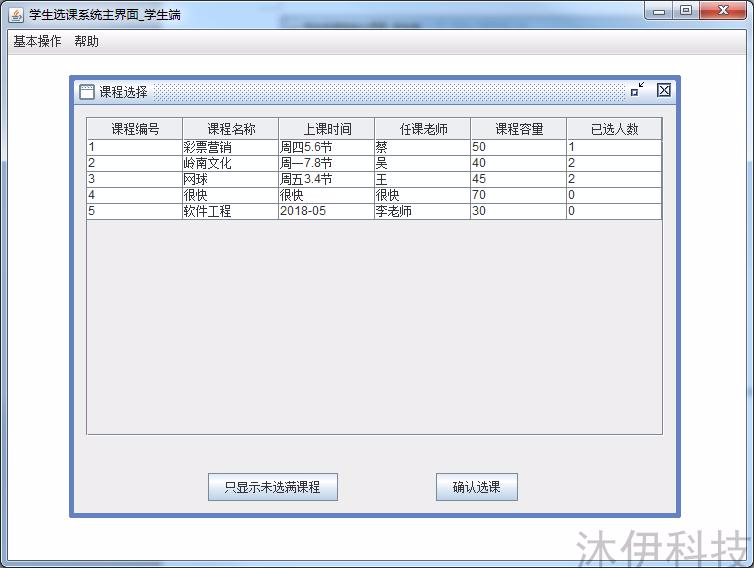The height and width of the screenshot is (568, 754).
Task: Click the 课程容量 column header
Action: click(518, 129)
